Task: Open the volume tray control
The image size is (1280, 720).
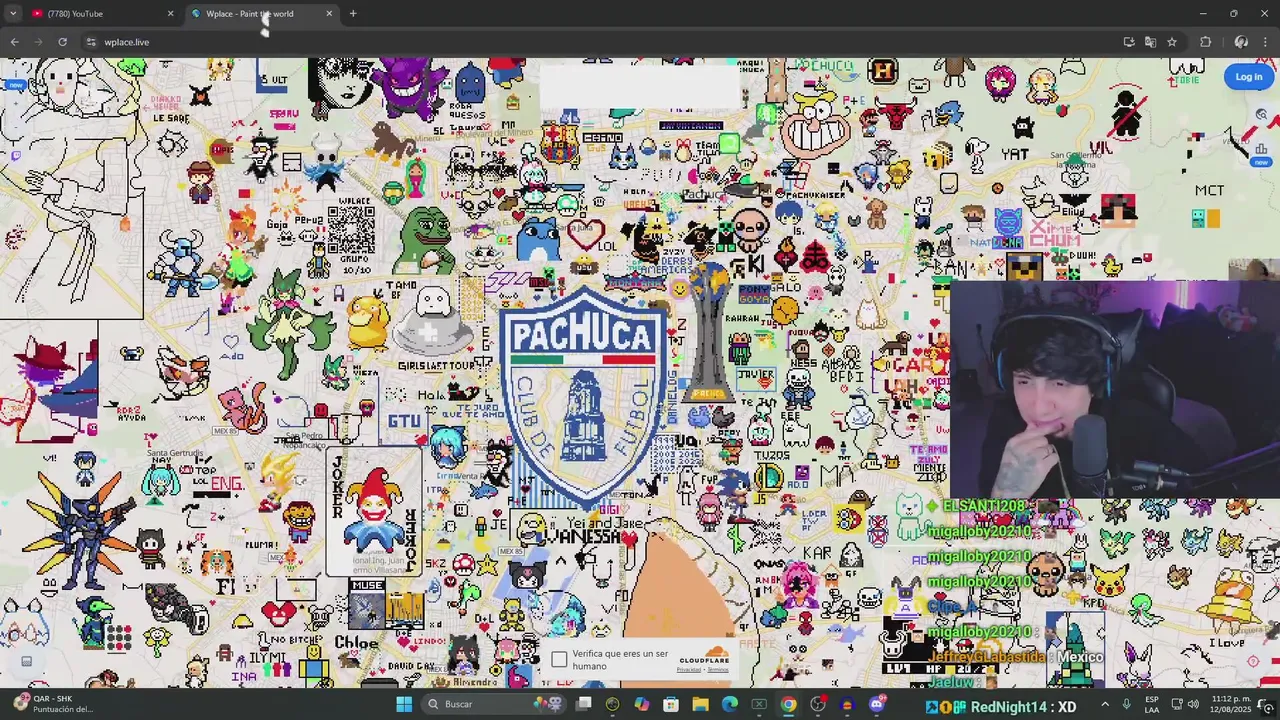Action: [x=1193, y=704]
